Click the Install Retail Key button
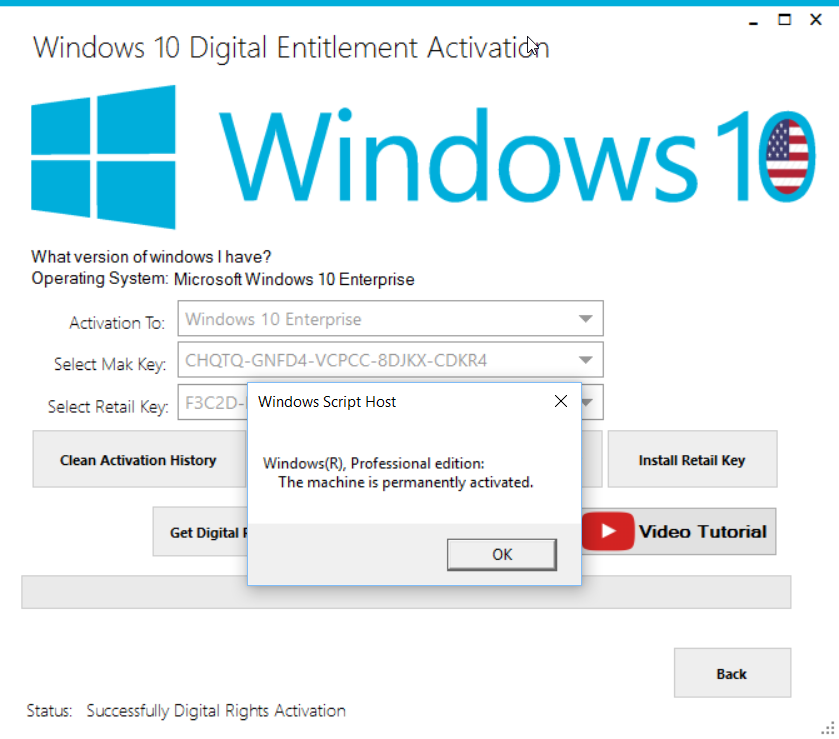Viewport: 839px width, 739px height. pos(692,460)
